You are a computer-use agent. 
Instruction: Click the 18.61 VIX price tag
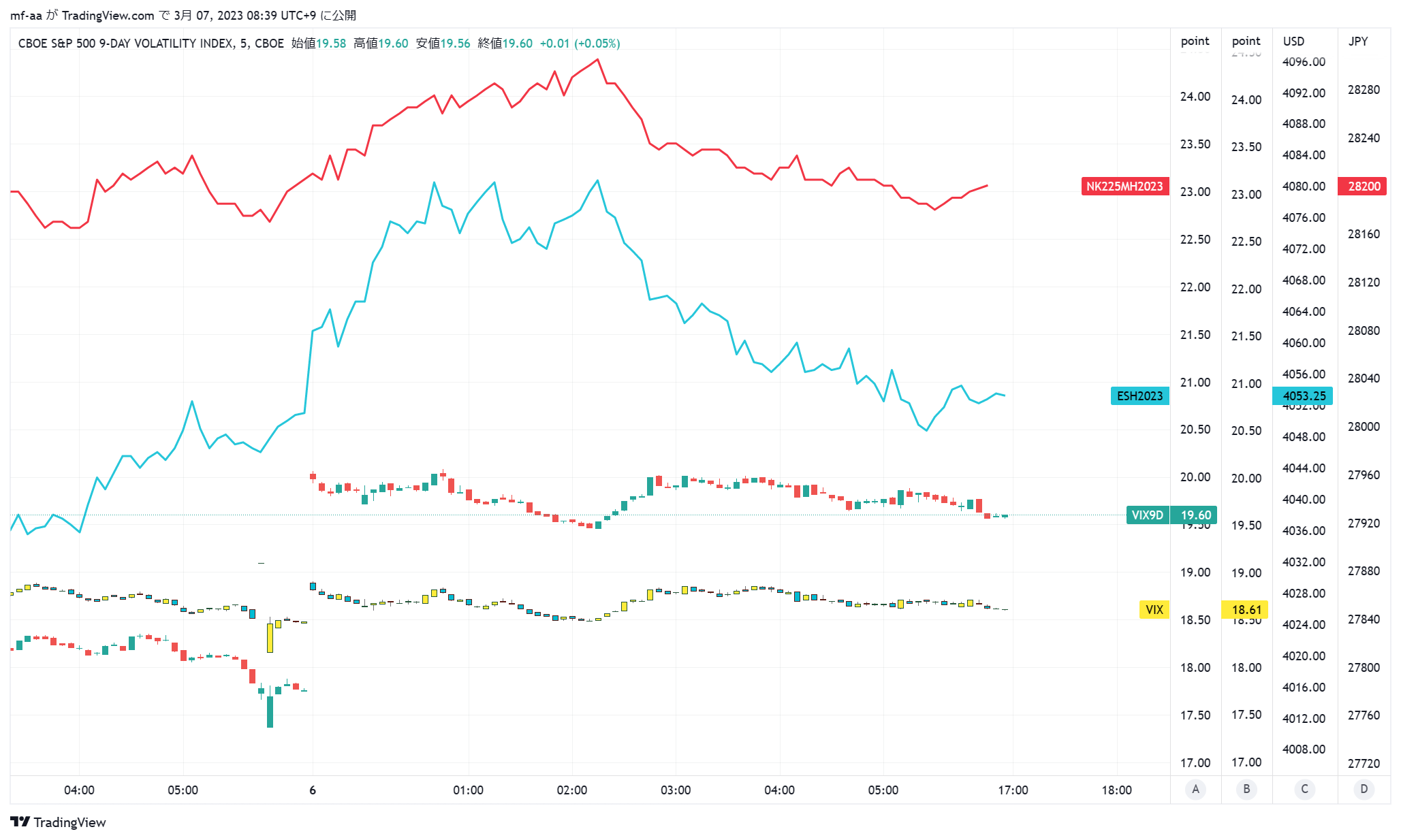point(1246,610)
